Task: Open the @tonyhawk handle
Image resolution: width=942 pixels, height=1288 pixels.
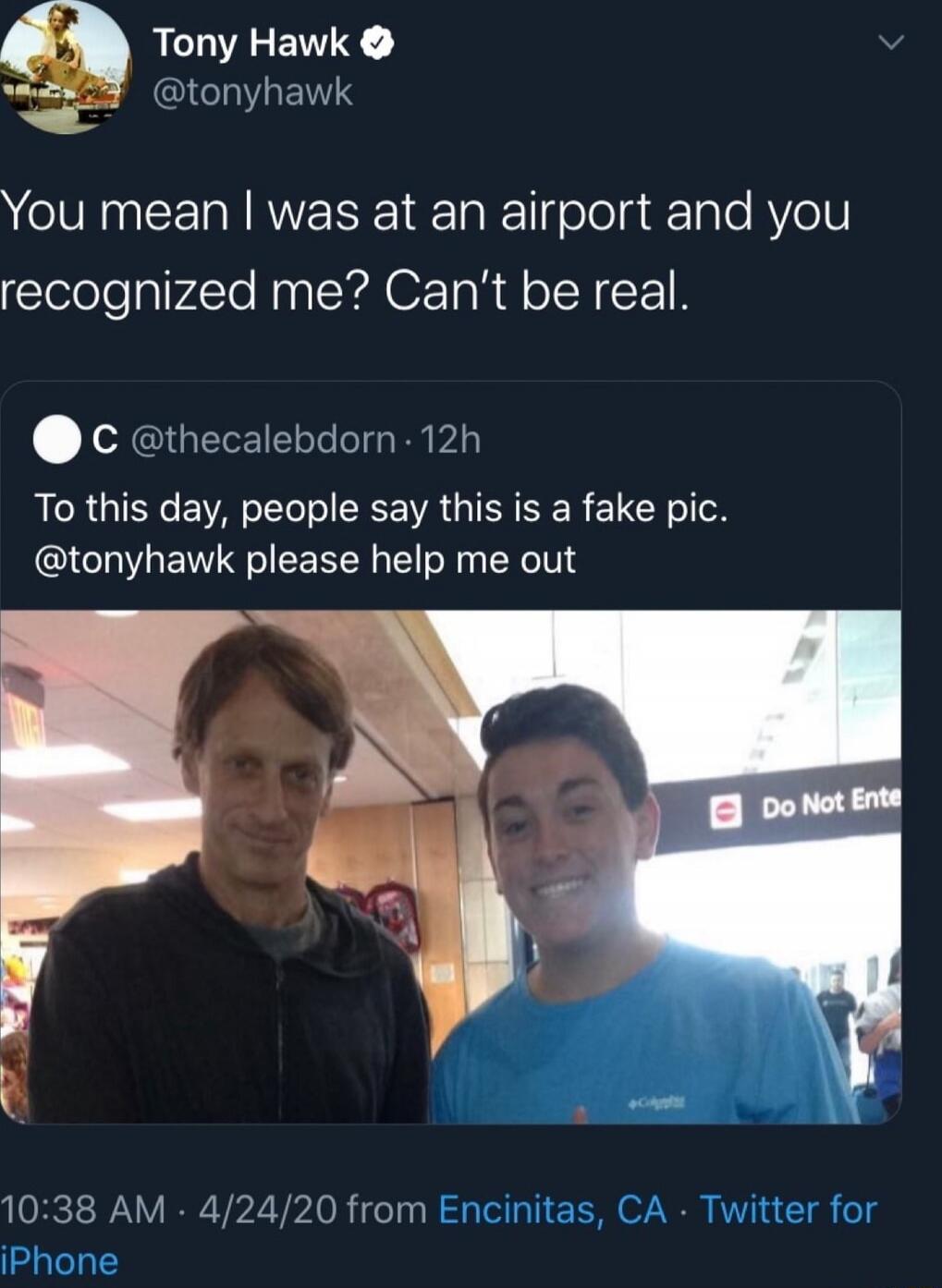Action: coord(251,92)
